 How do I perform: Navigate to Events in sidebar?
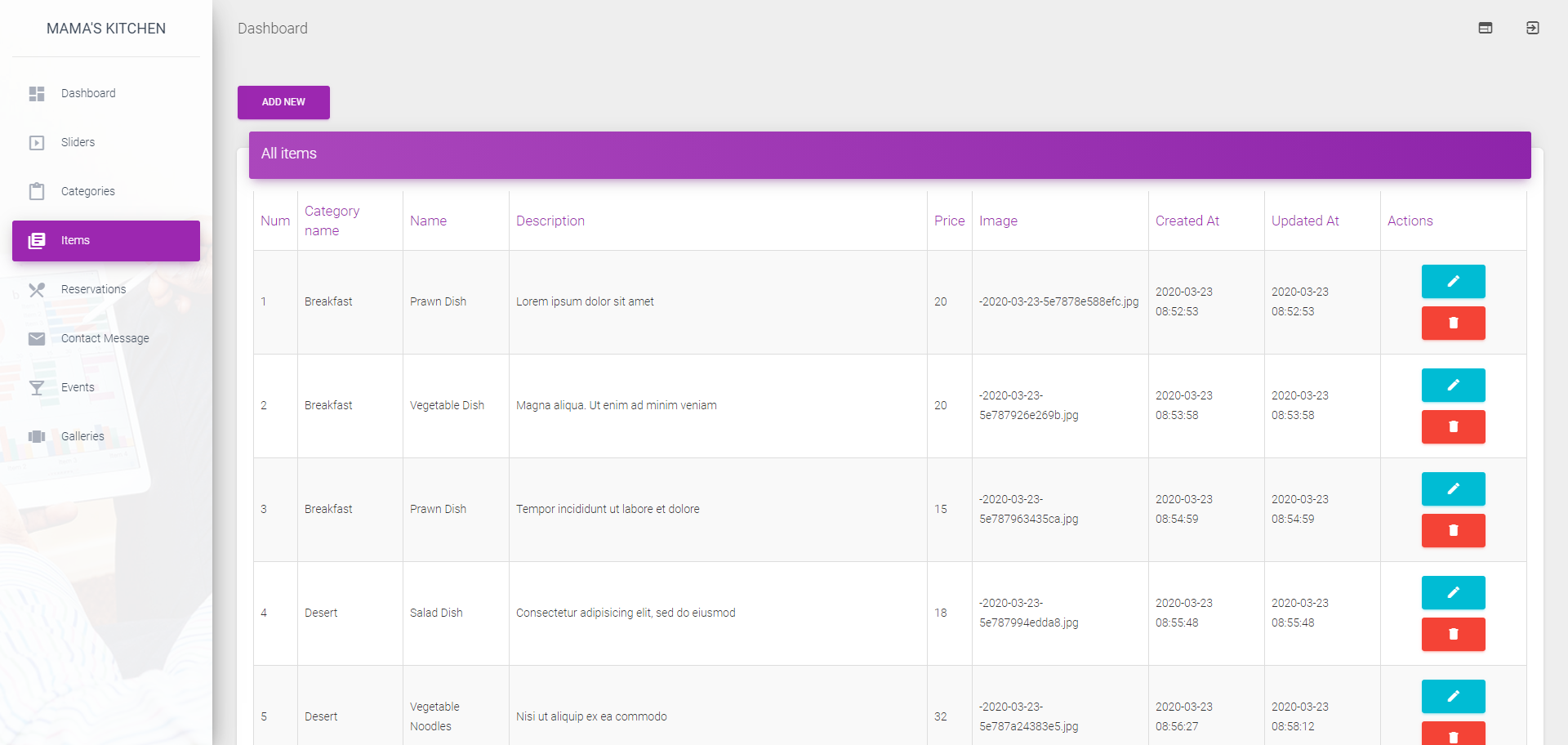(78, 388)
